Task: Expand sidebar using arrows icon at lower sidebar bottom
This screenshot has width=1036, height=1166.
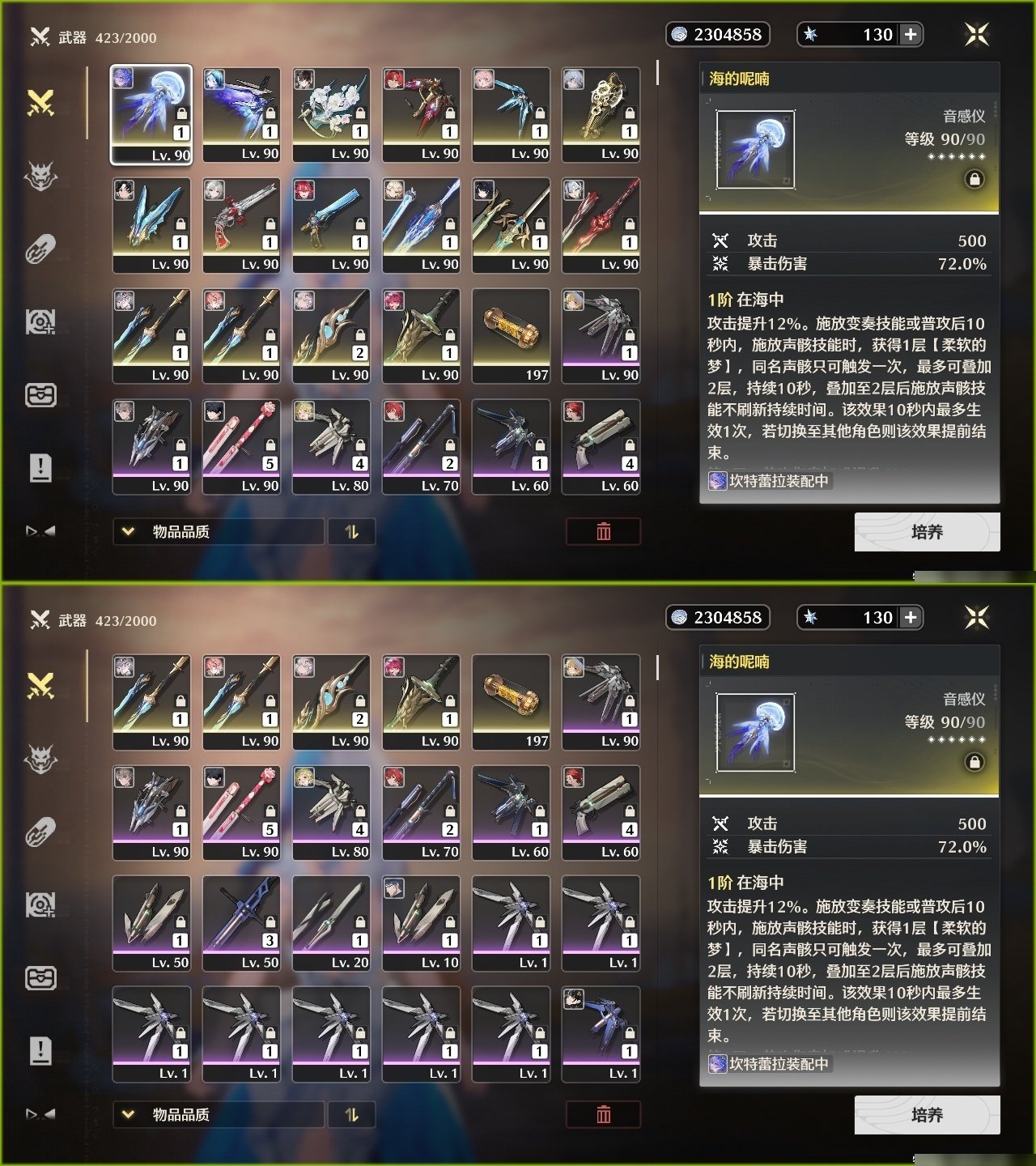Action: point(40,1114)
